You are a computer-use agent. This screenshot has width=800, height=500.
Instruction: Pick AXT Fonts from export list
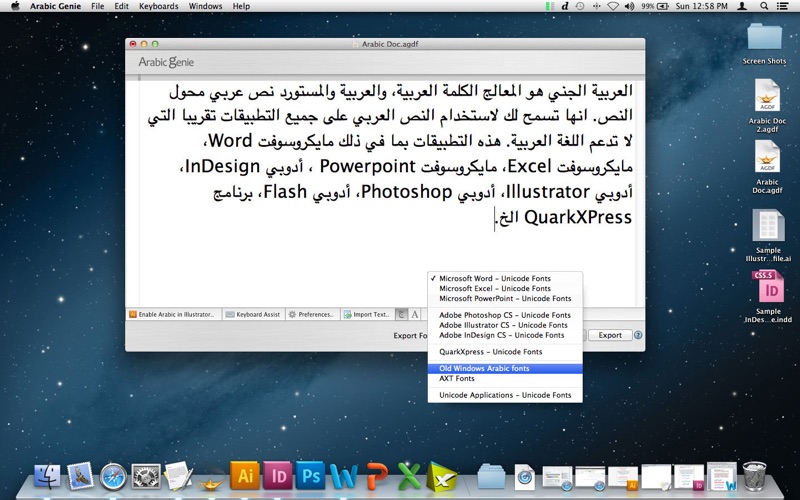[457, 379]
